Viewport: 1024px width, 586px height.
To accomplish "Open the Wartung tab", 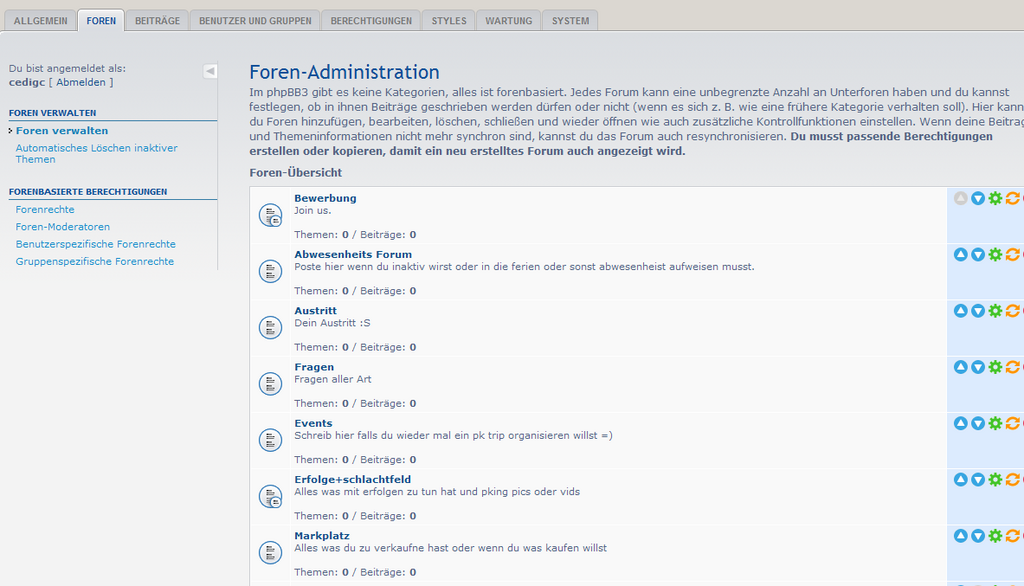I will [508, 21].
